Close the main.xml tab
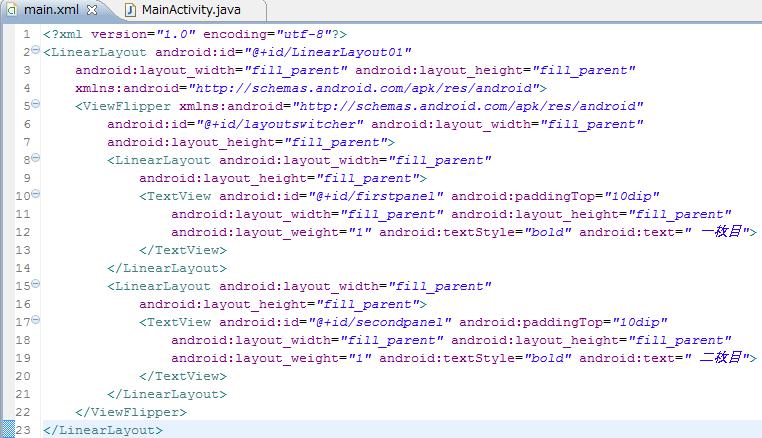Image resolution: width=762 pixels, height=438 pixels. pos(93,10)
